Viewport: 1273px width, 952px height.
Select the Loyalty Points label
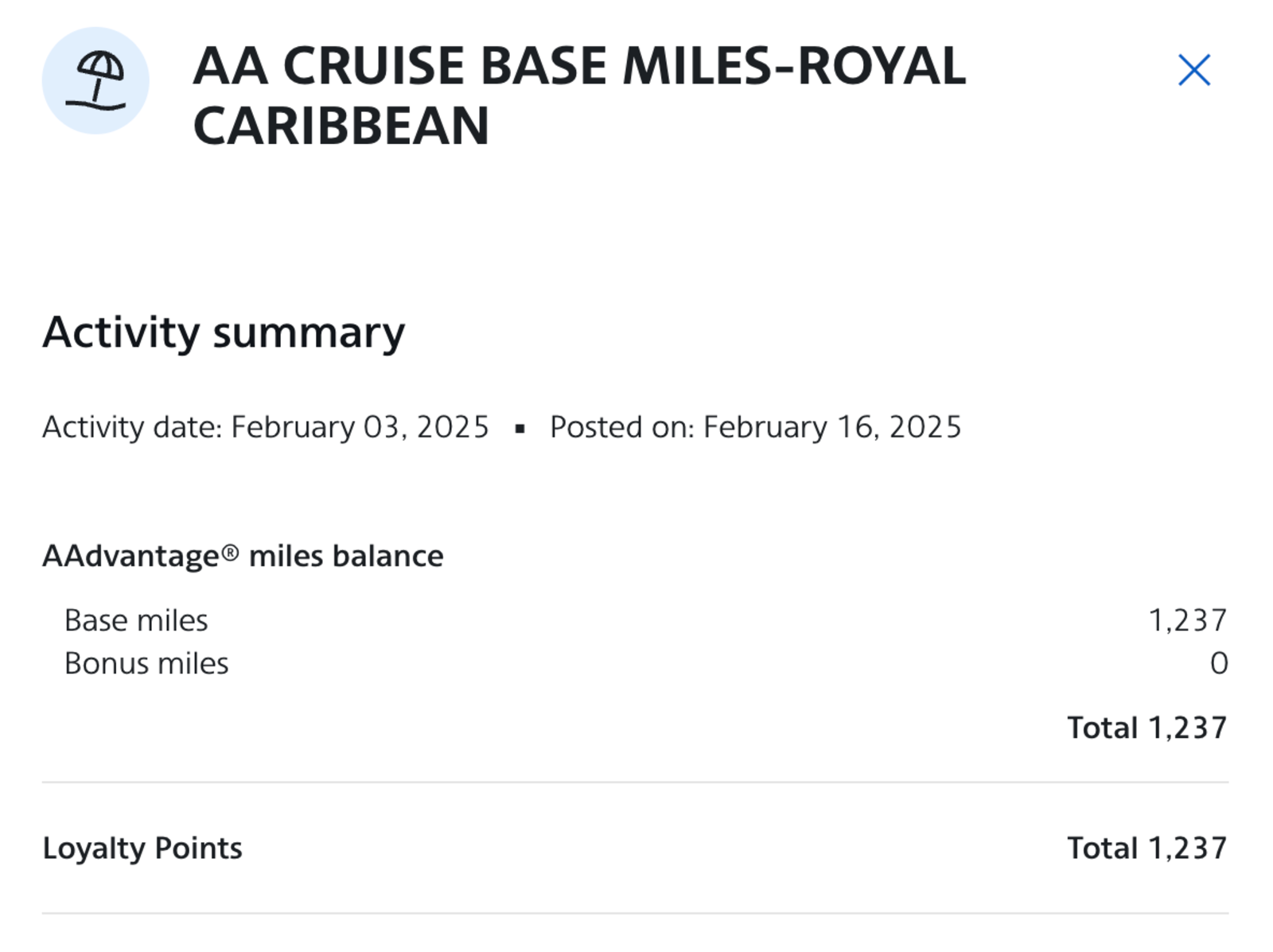tap(144, 848)
